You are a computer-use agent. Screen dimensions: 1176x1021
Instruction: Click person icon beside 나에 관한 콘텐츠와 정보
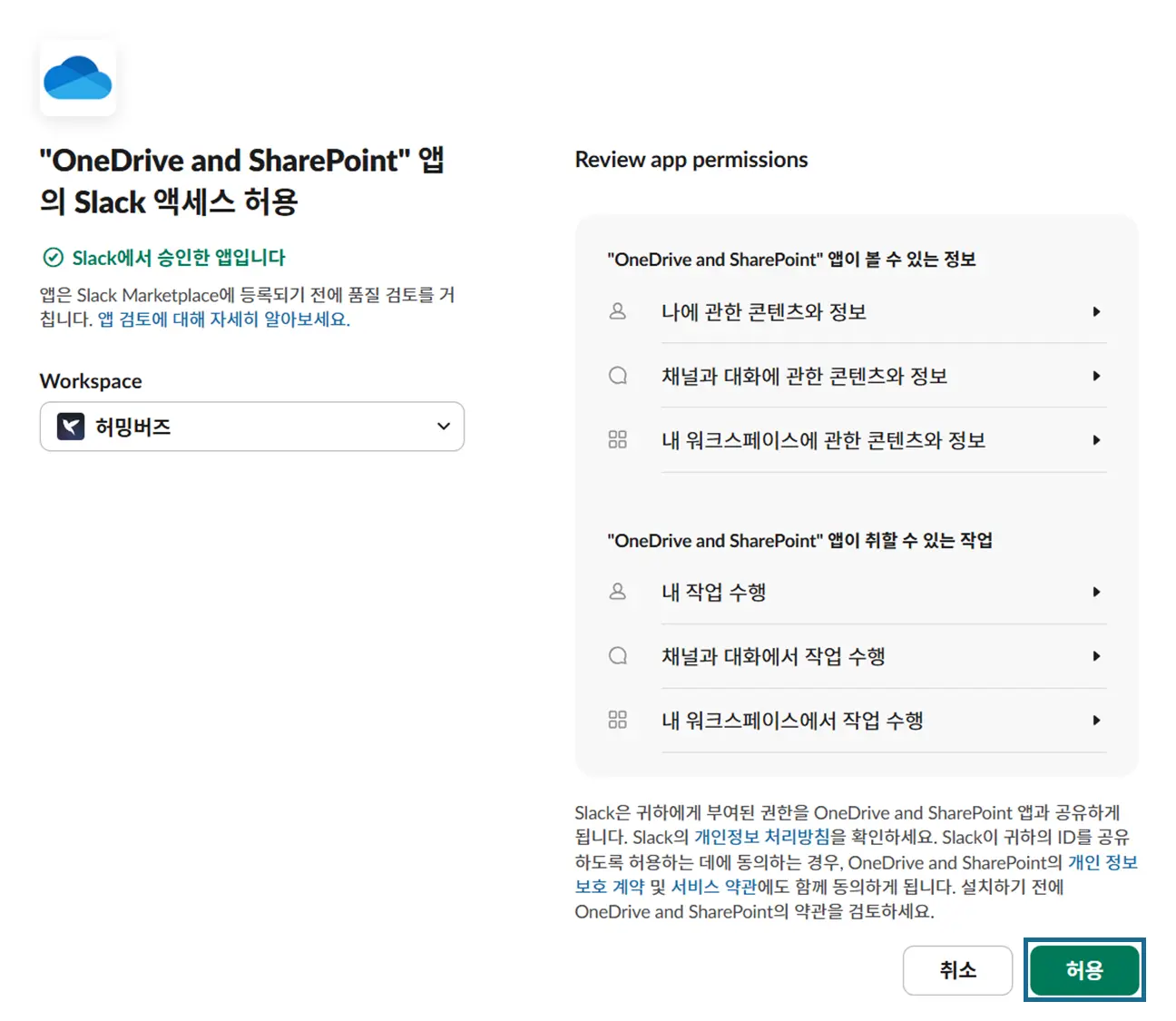point(618,311)
